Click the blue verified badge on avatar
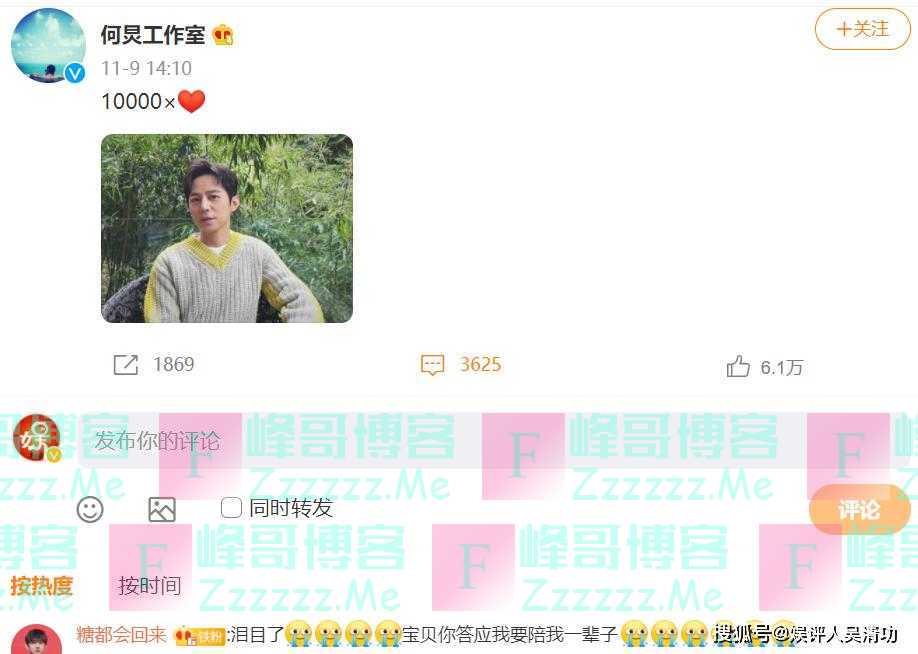 [x=74, y=73]
